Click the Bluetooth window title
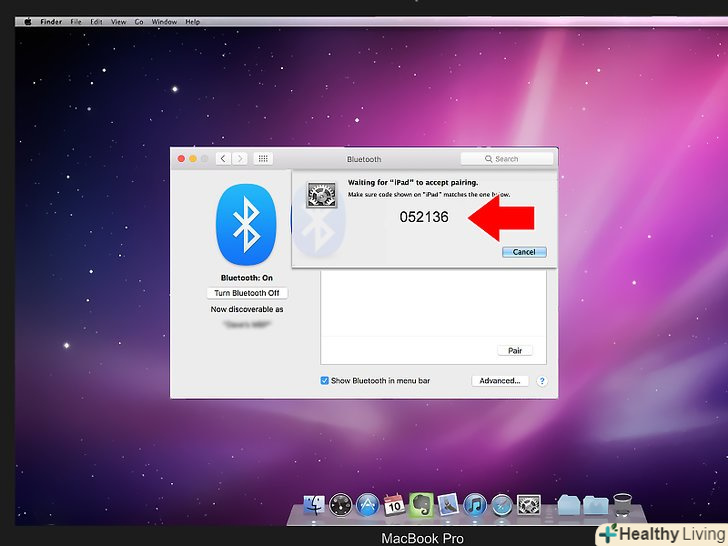The height and width of the screenshot is (546, 728). (364, 159)
